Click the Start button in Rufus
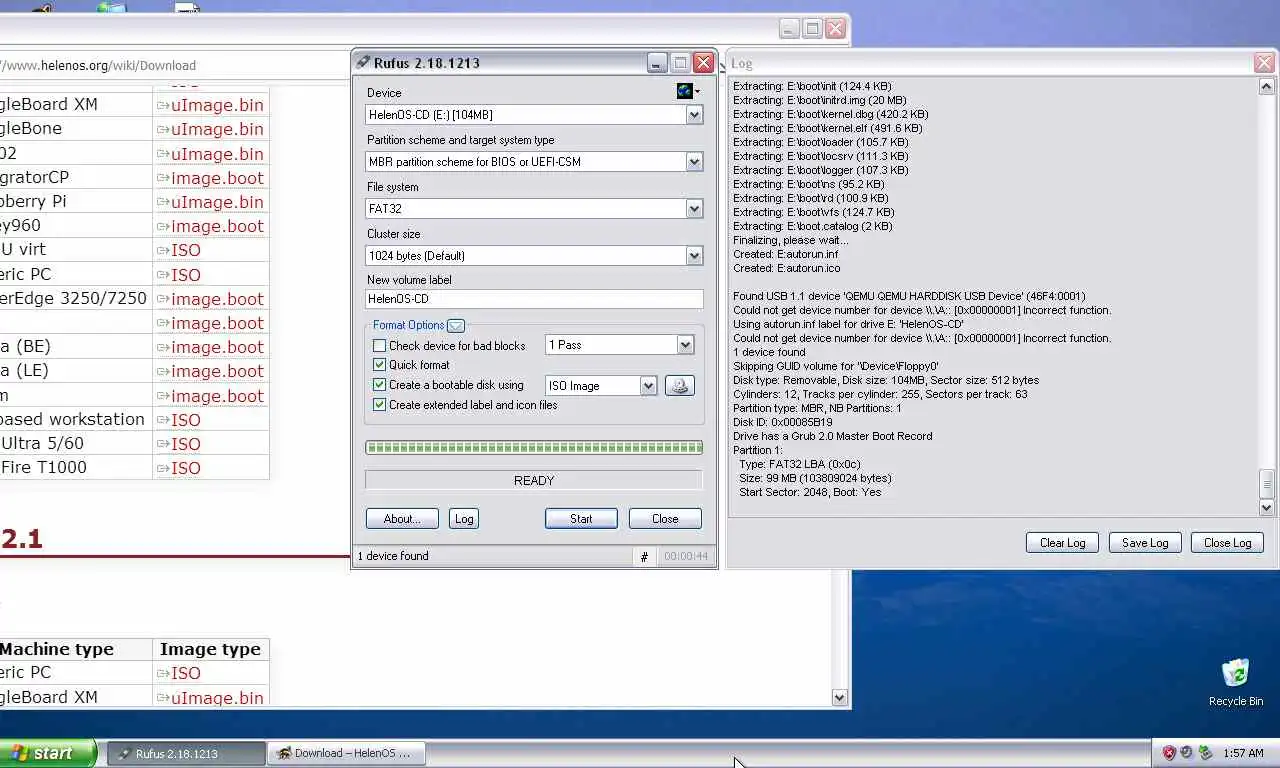The image size is (1280, 768). point(581,519)
